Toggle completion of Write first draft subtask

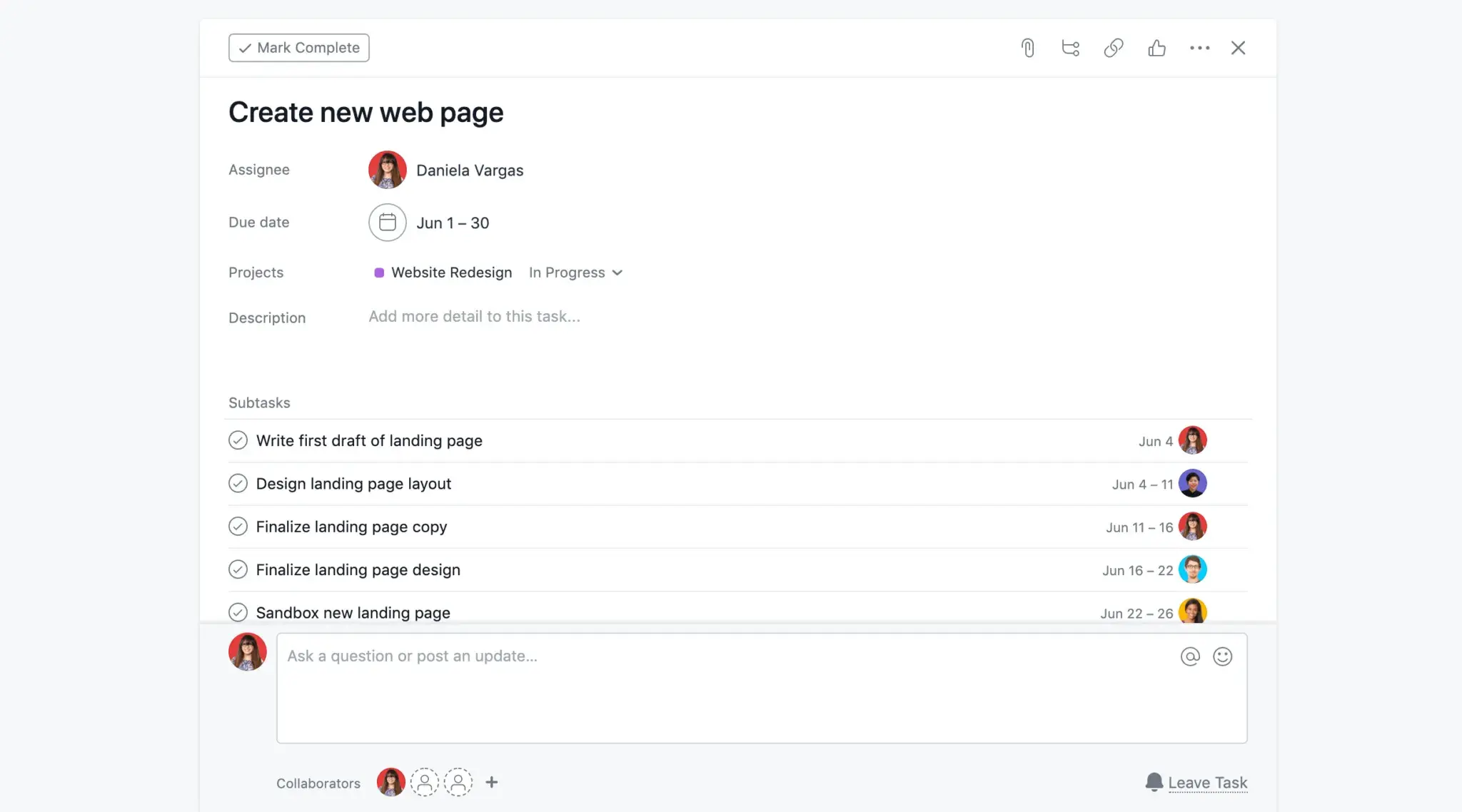click(237, 440)
